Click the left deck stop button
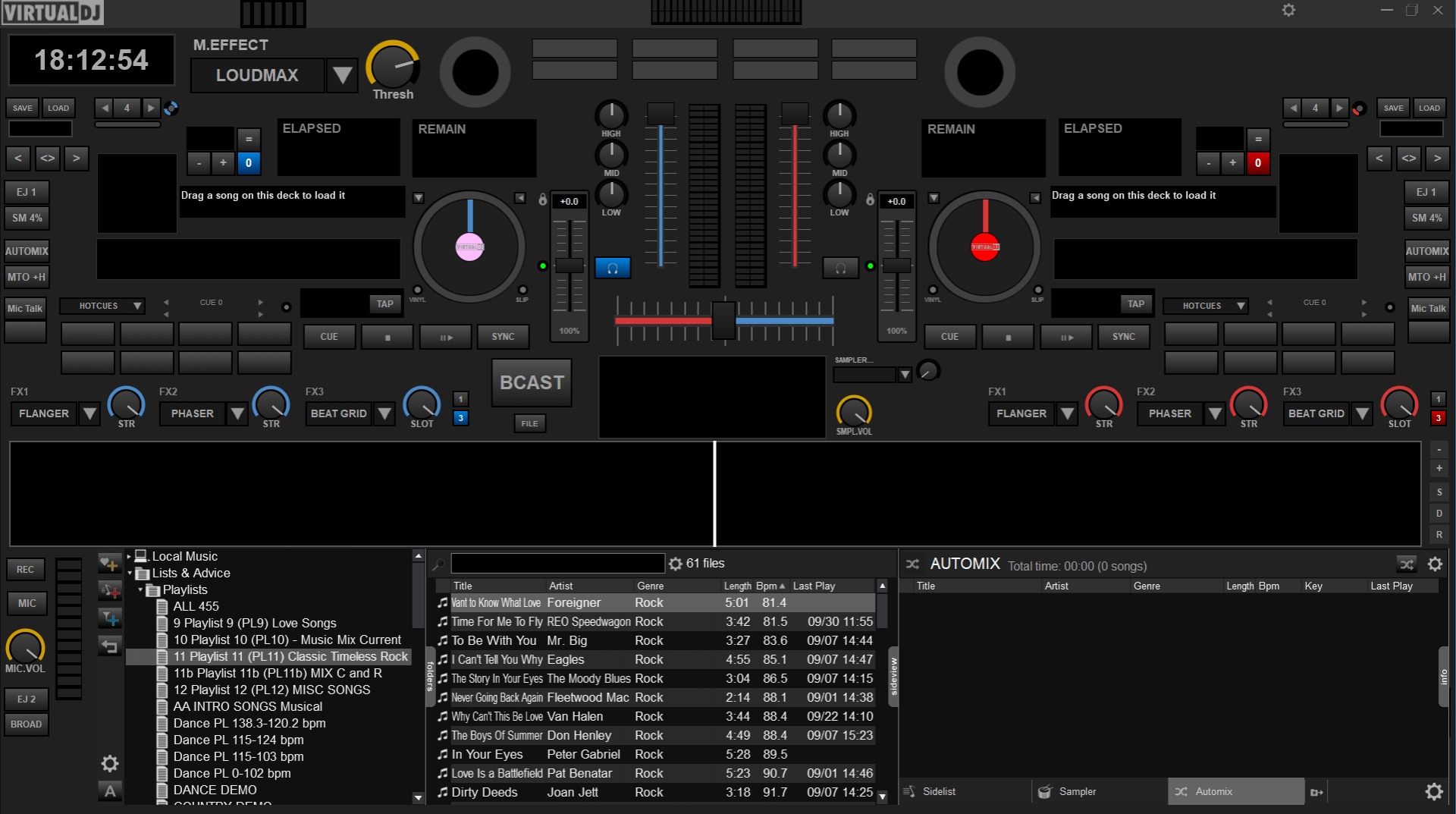 coord(388,337)
